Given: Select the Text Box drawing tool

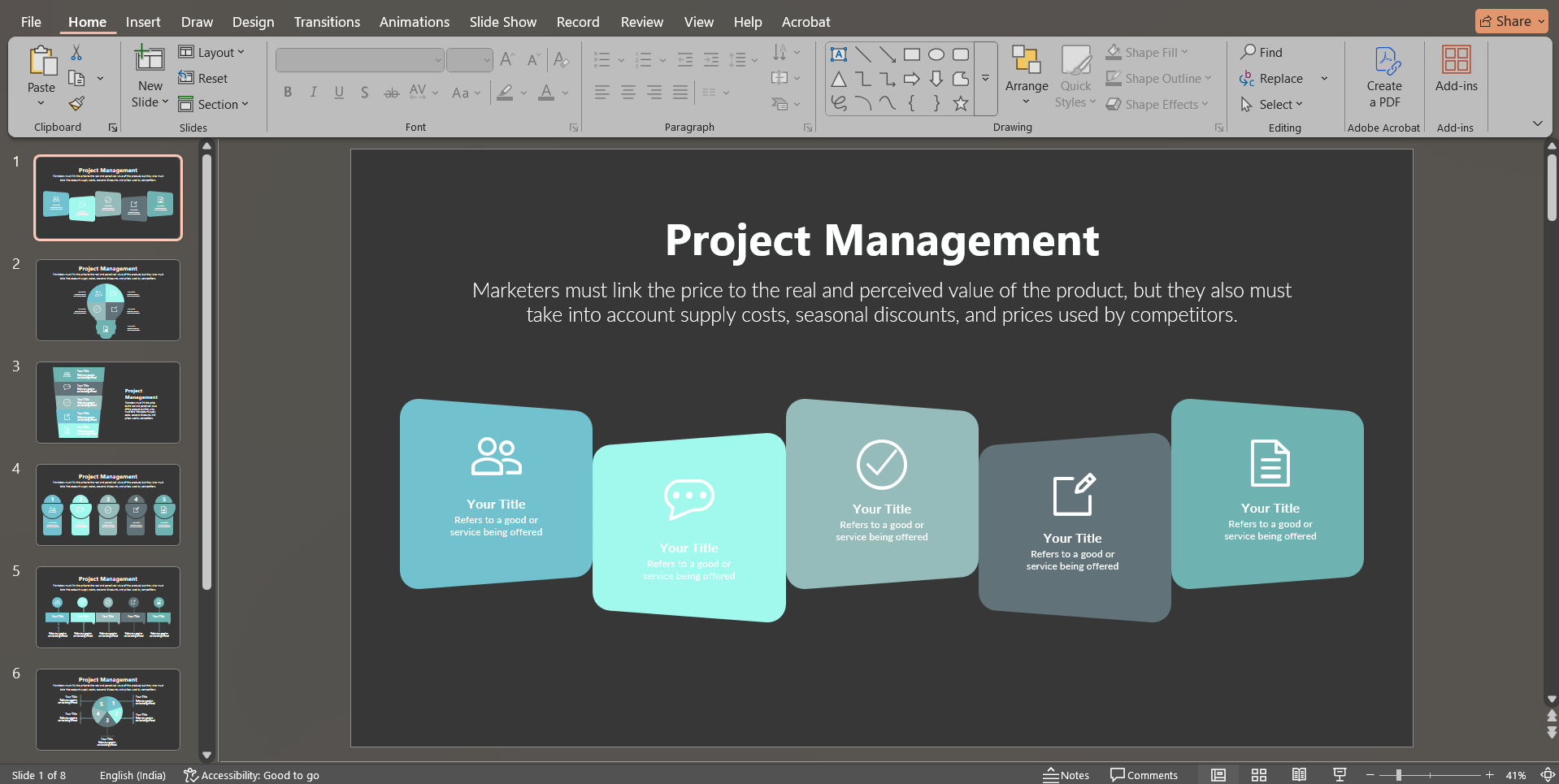Looking at the screenshot, I should pos(839,54).
